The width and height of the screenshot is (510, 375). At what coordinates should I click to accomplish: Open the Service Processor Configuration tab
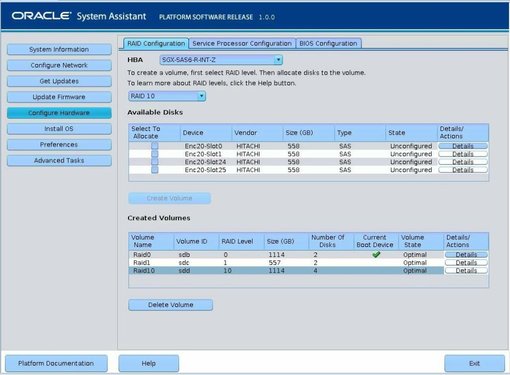pyautogui.click(x=242, y=44)
